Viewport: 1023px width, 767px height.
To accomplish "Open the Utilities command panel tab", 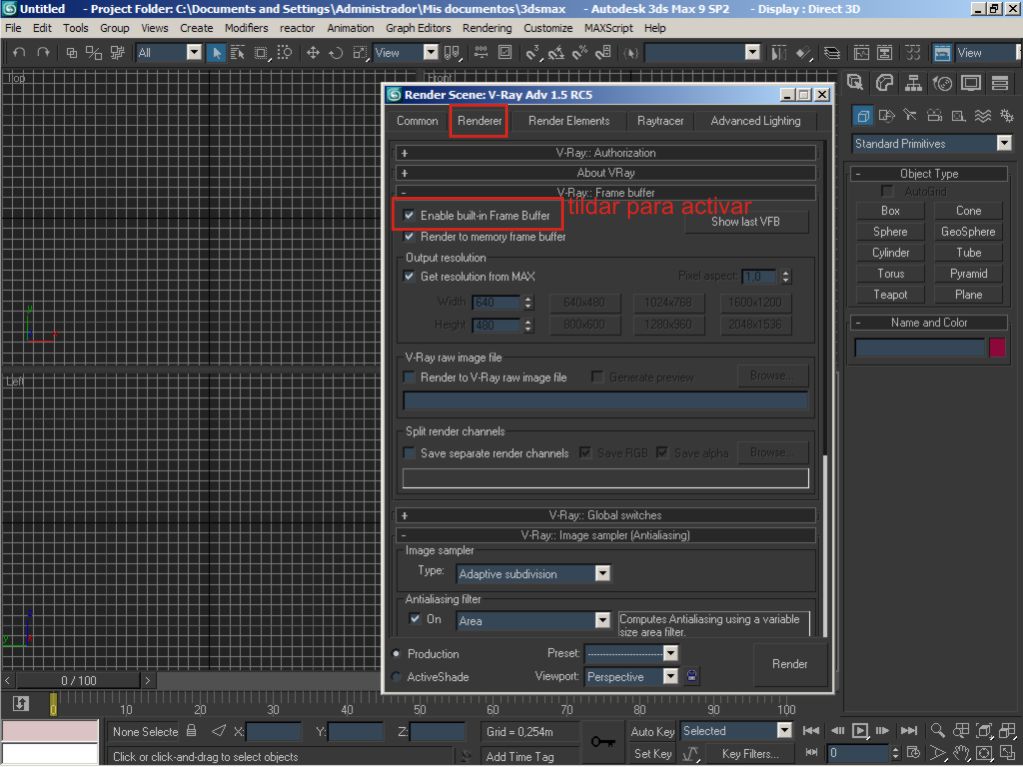I will point(1000,83).
